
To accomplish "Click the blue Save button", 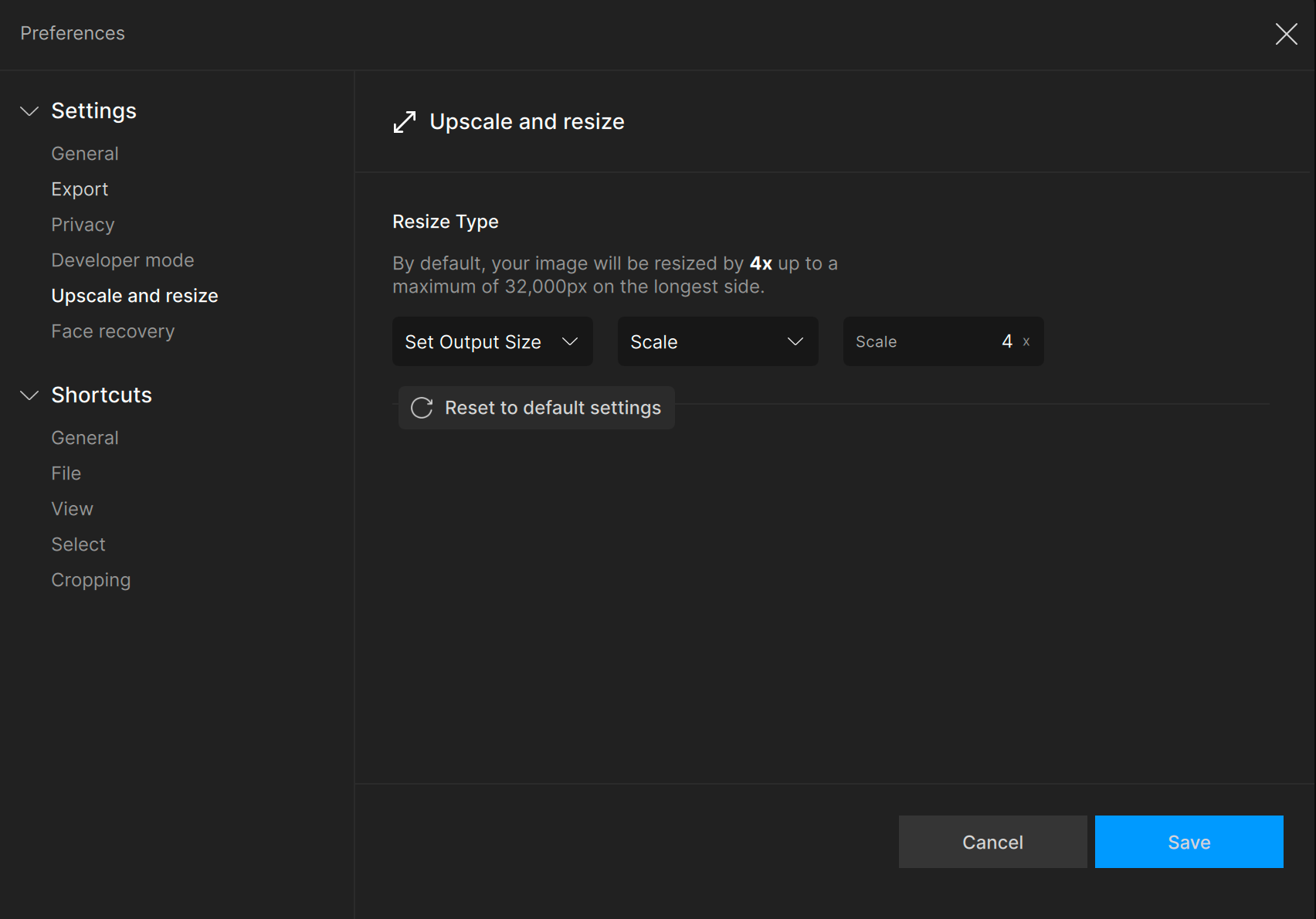I will click(1189, 842).
